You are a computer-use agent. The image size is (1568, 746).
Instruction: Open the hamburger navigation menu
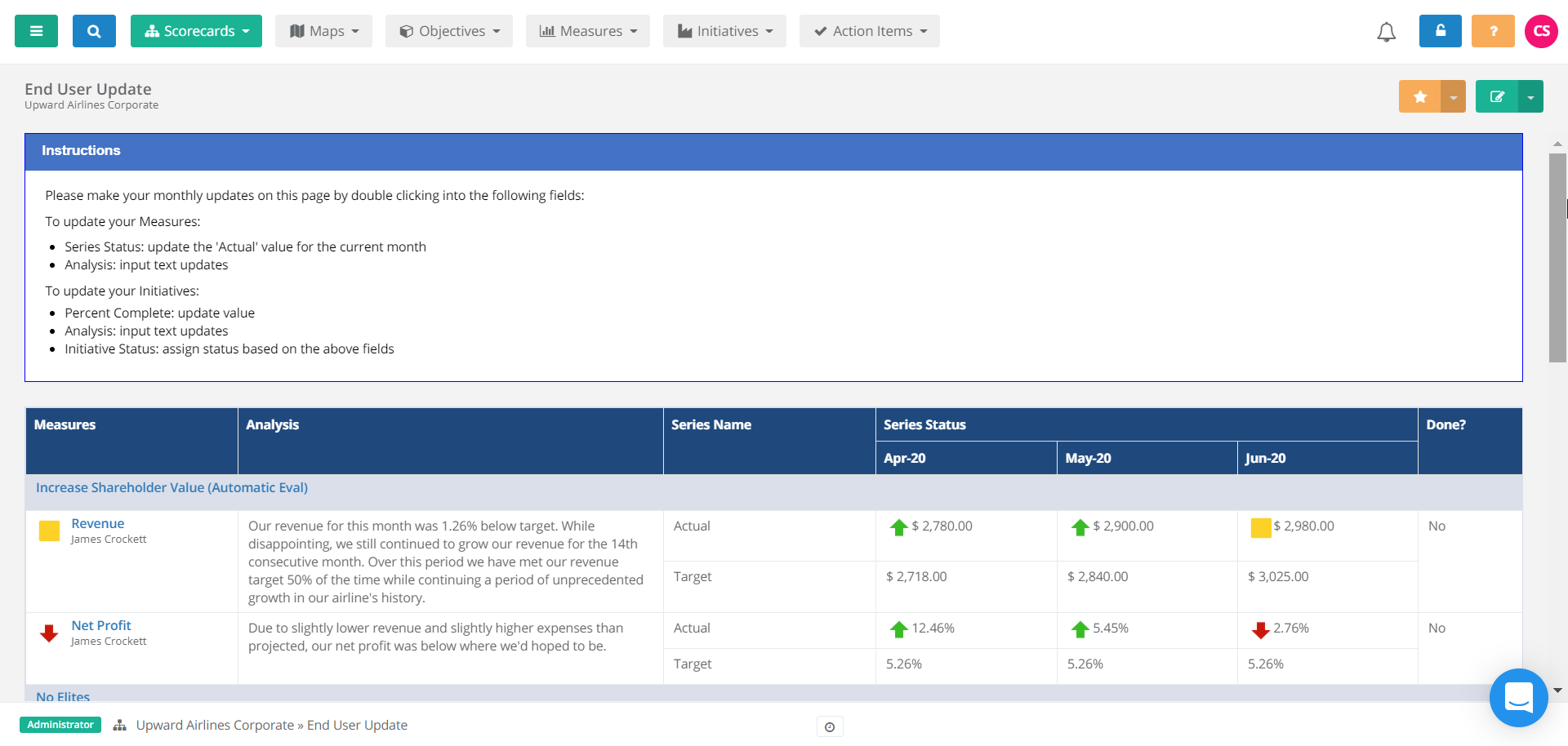click(x=36, y=30)
